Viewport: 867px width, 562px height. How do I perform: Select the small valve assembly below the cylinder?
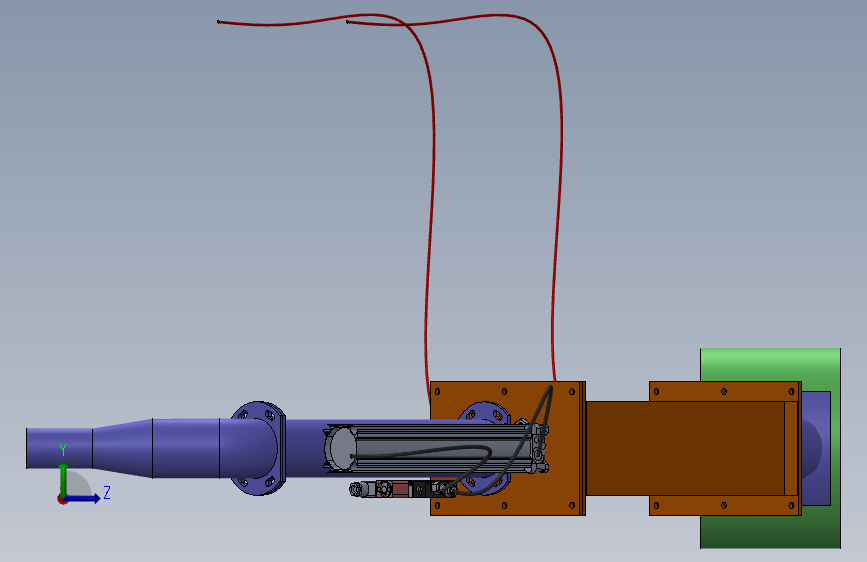[402, 489]
